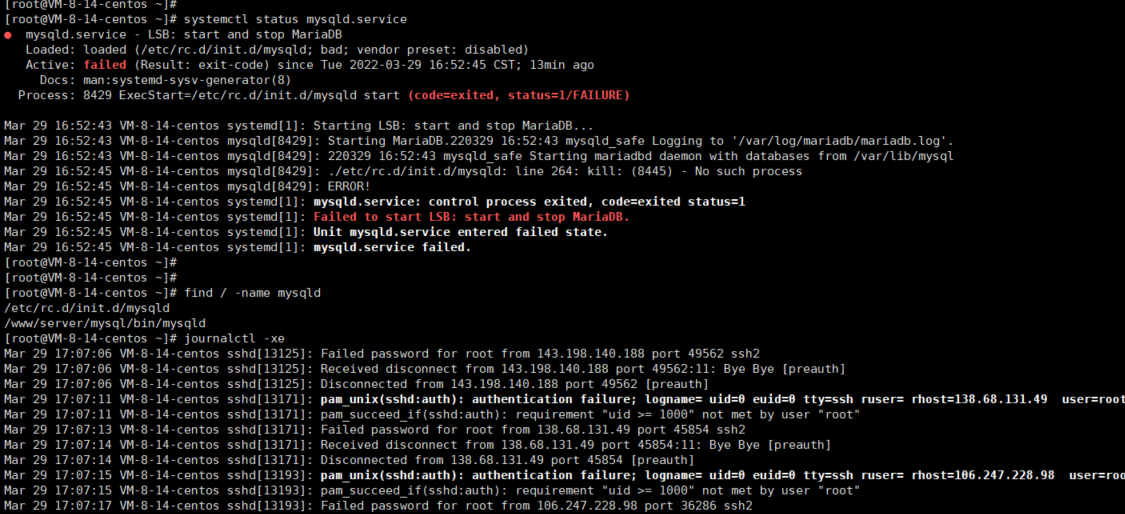Click the '/www/server/mysql/bin/mysqld' result path

(x=104, y=323)
